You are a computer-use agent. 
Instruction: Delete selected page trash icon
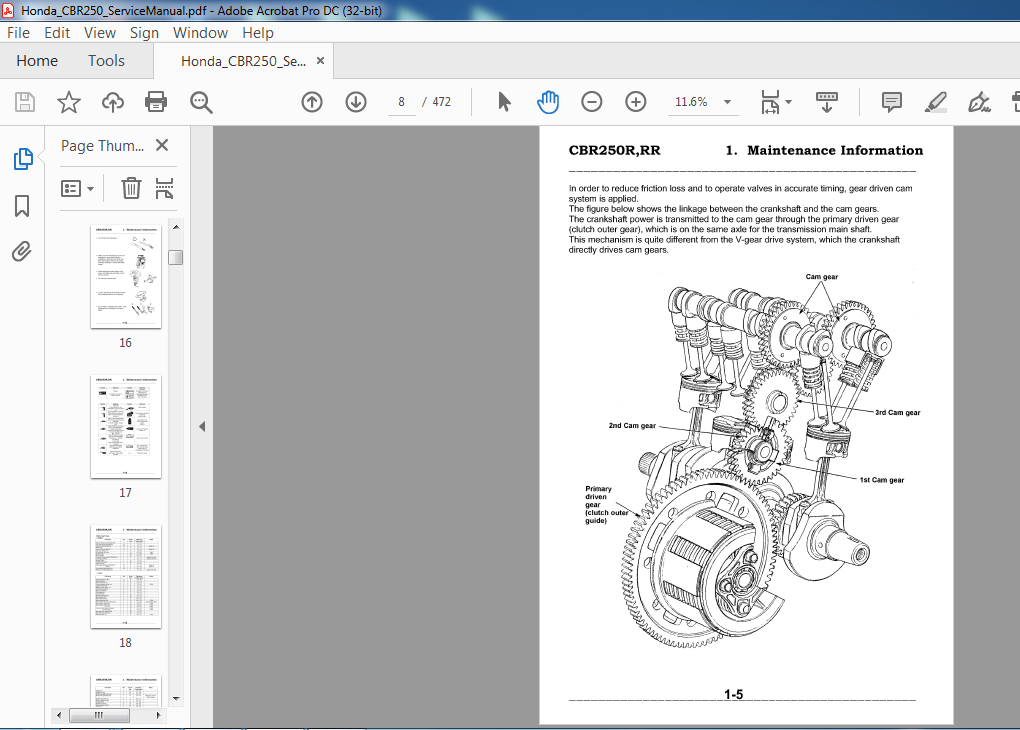pyautogui.click(x=131, y=188)
